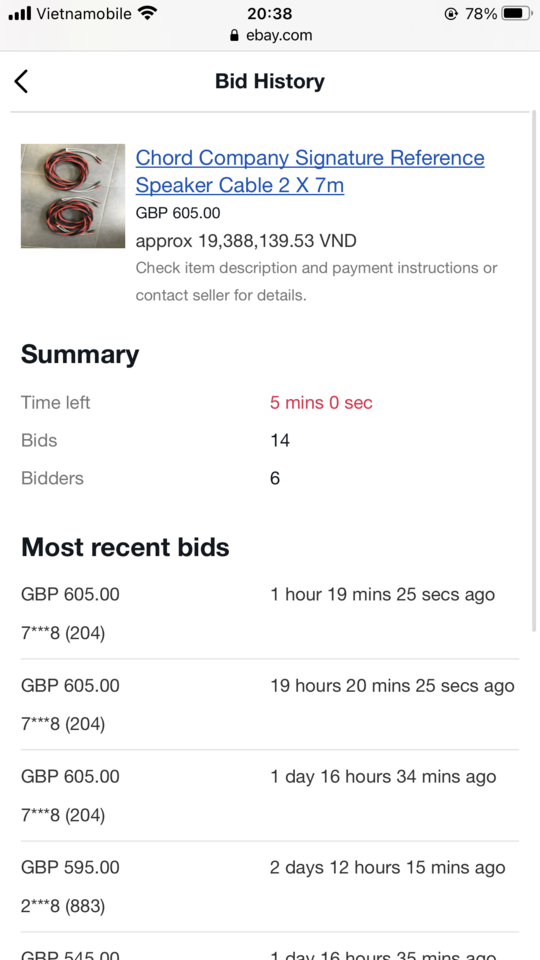
Task: Tap the 19 hours 20 mins bid time
Action: click(392, 686)
